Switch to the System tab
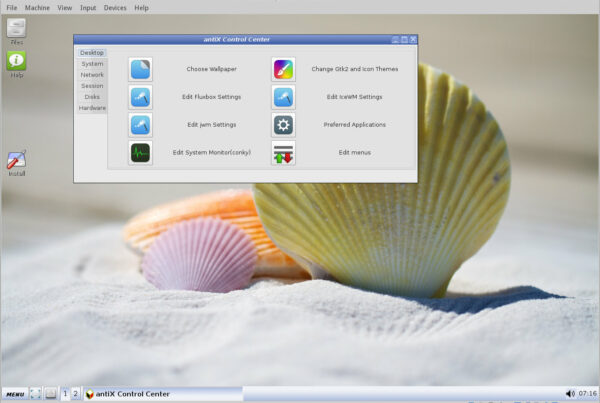 tap(92, 64)
